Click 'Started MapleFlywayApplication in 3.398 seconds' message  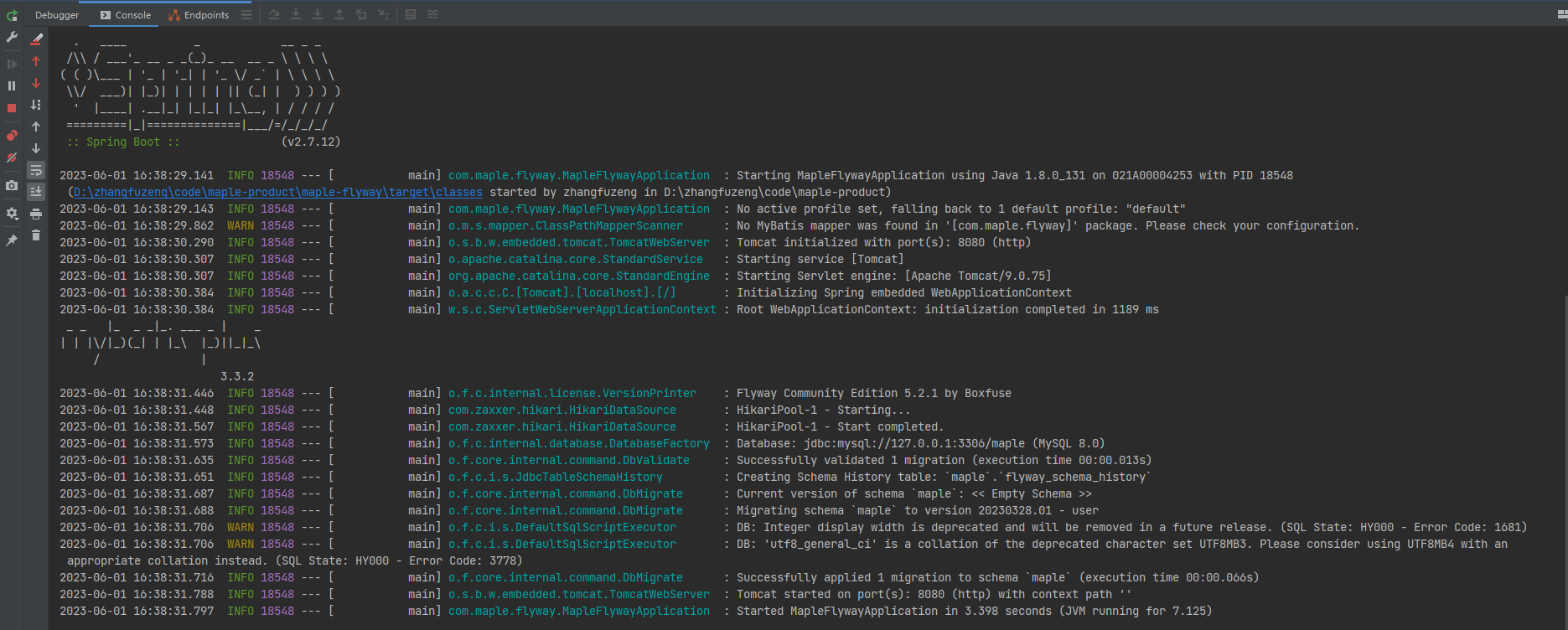pos(975,611)
